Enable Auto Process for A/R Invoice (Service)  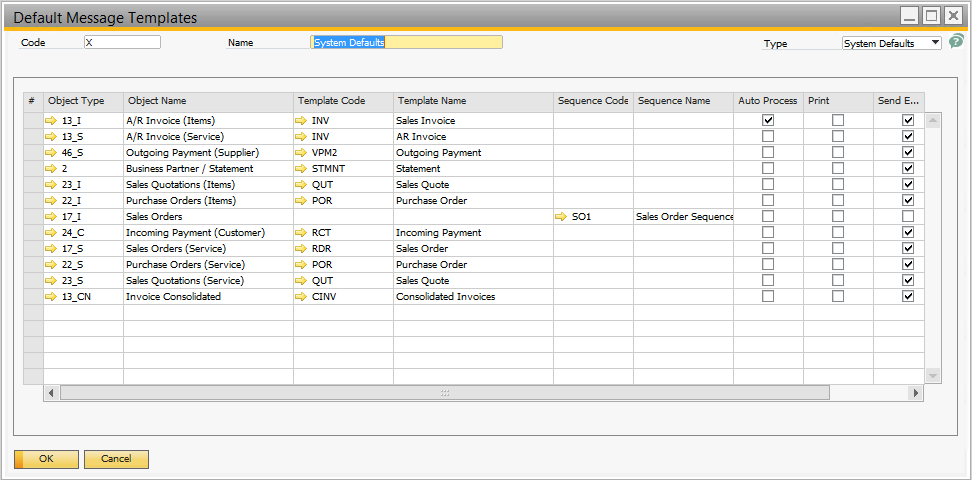(768, 136)
